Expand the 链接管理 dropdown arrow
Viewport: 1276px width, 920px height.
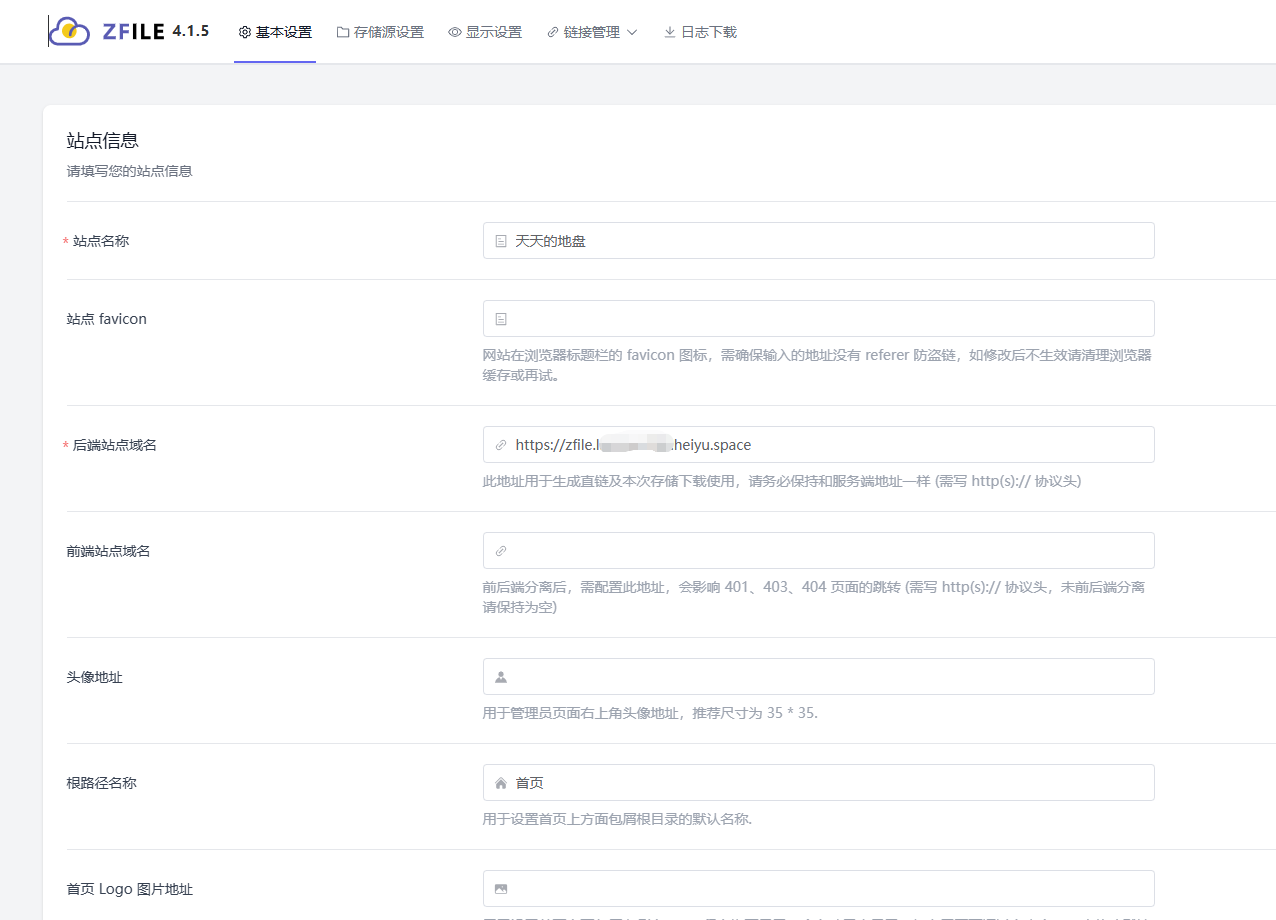[x=631, y=32]
